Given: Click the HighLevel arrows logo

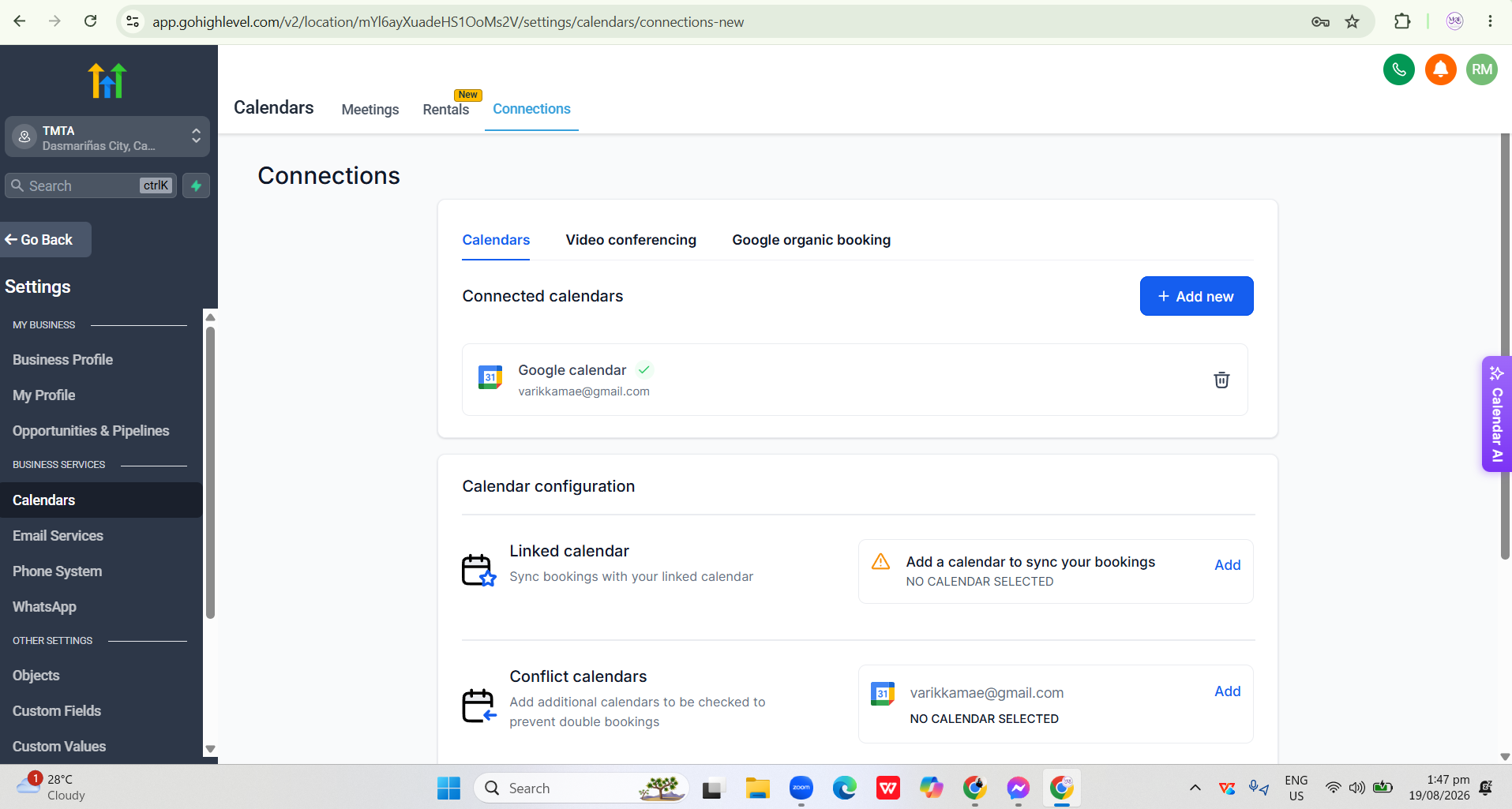Looking at the screenshot, I should point(107,81).
